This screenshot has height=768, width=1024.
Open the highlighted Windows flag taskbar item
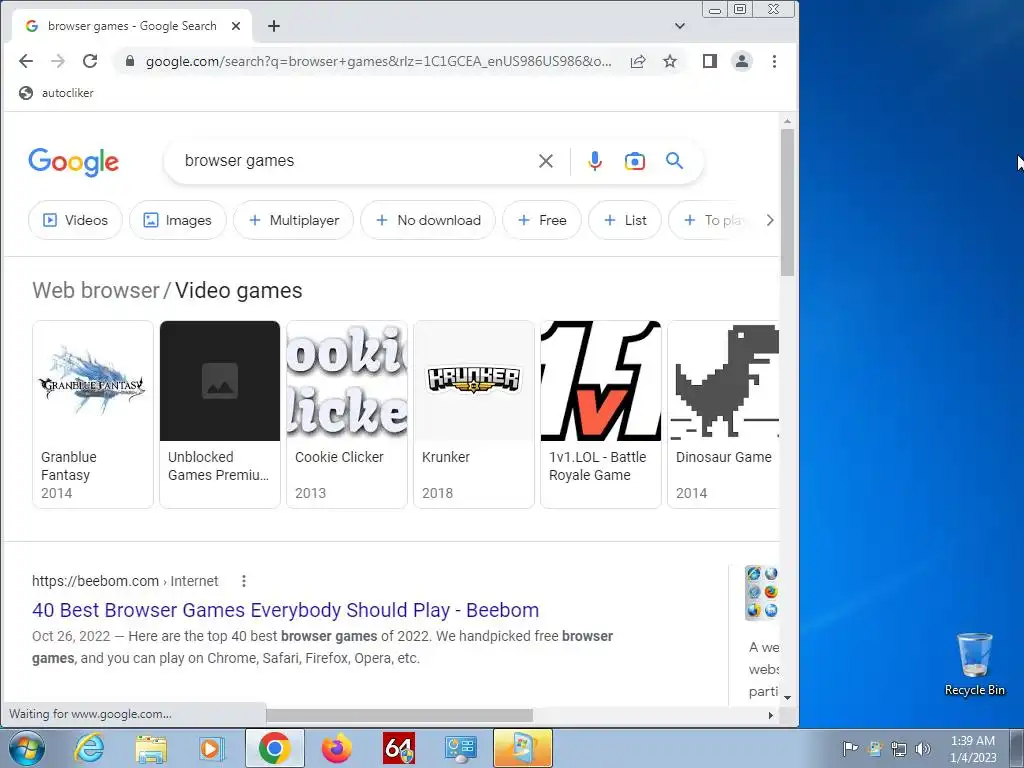coord(522,748)
